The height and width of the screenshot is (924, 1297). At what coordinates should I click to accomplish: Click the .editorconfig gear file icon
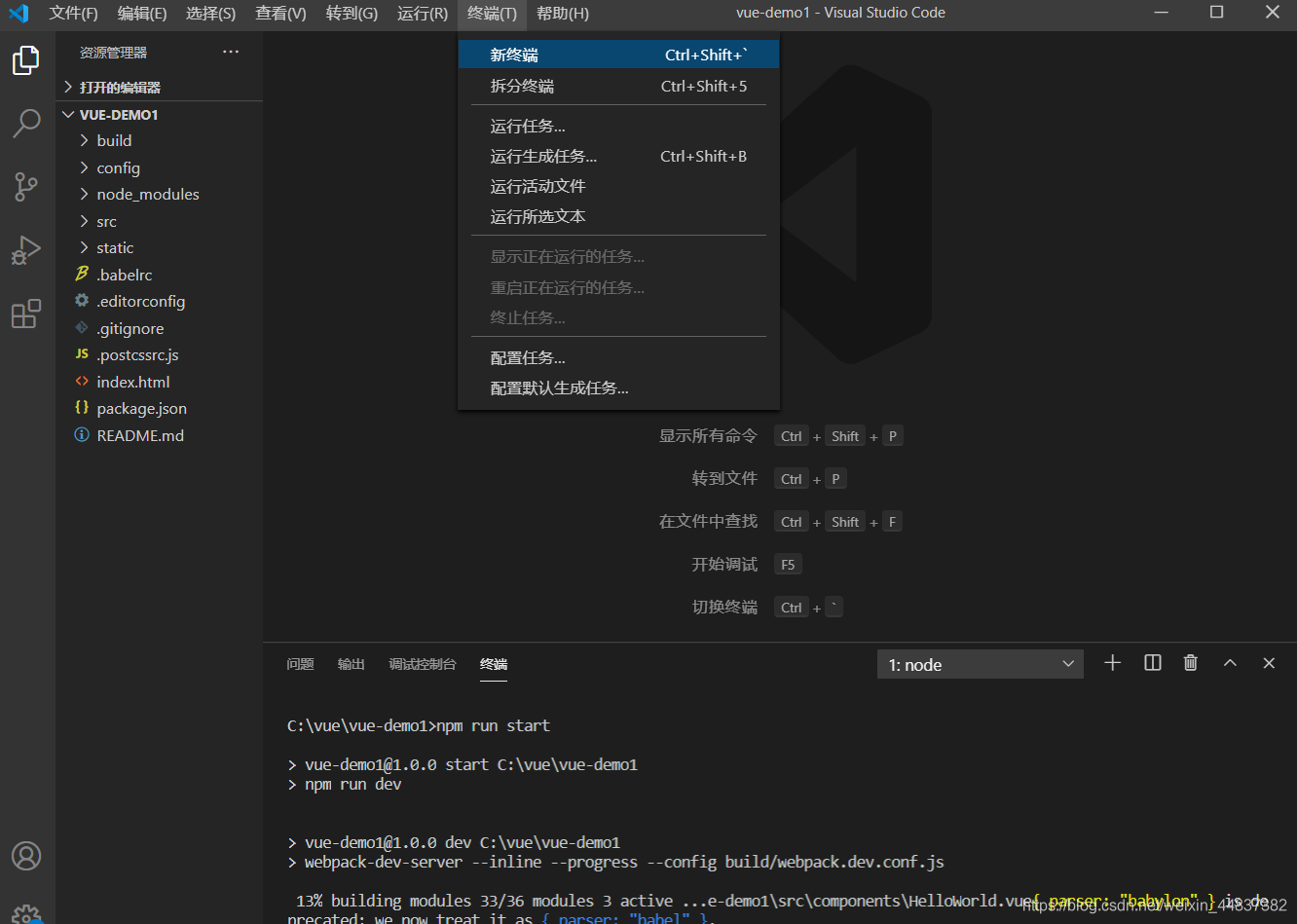82,301
